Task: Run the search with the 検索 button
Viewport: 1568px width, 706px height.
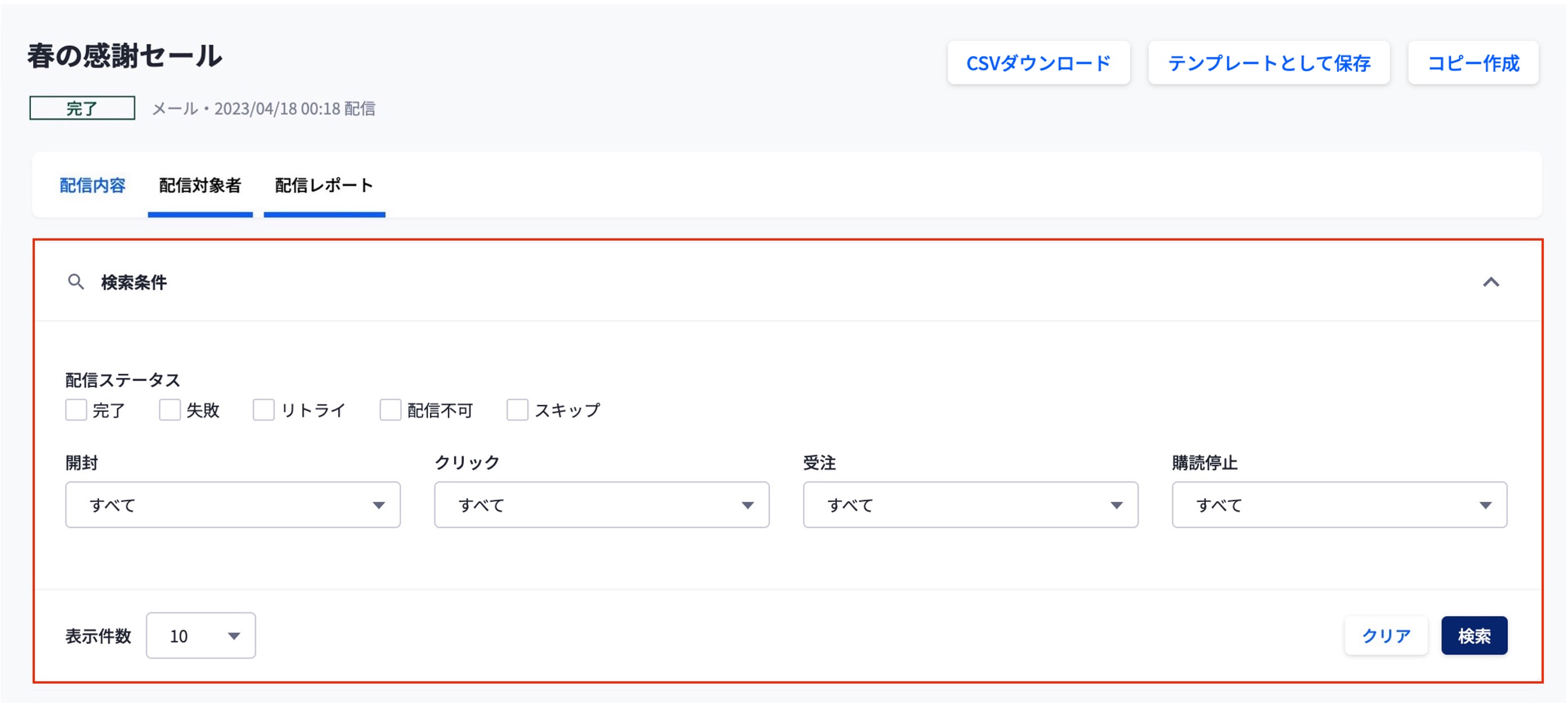Action: [1473, 636]
